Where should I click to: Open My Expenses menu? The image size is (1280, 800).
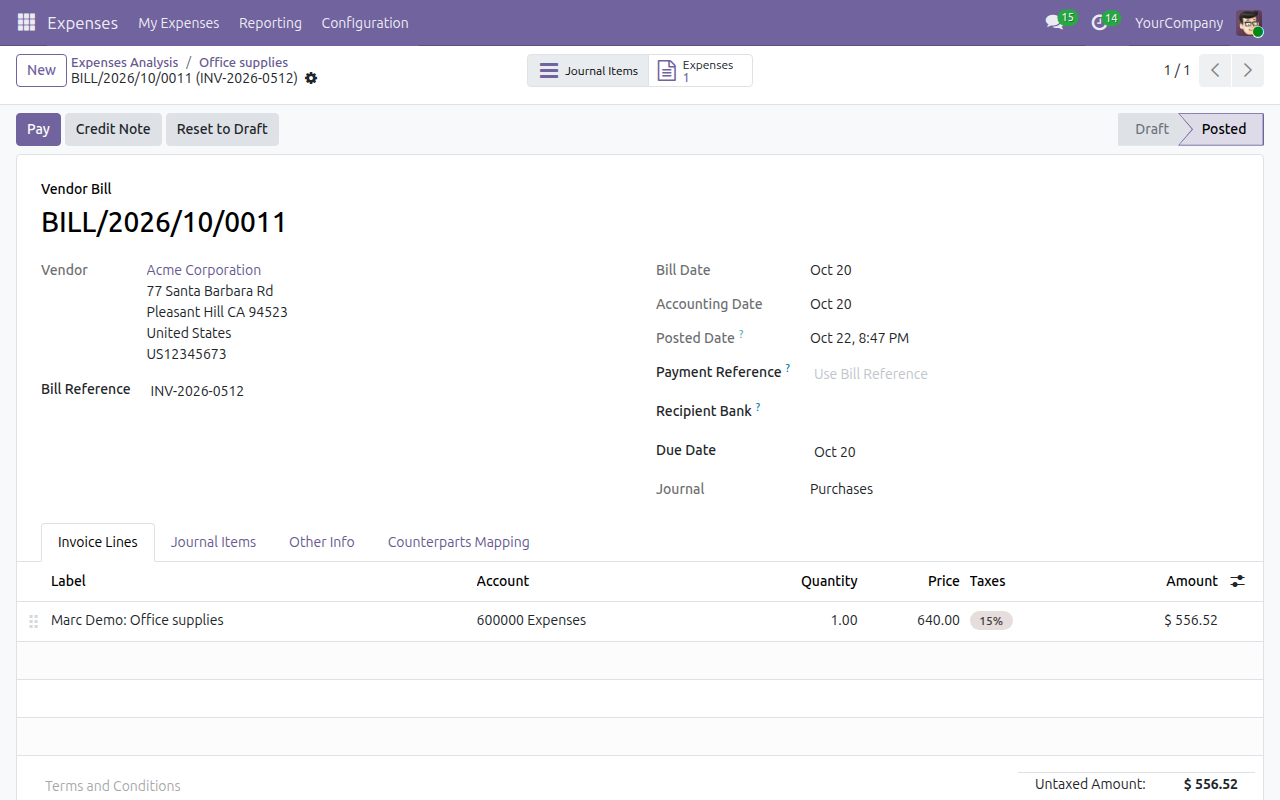point(179,22)
